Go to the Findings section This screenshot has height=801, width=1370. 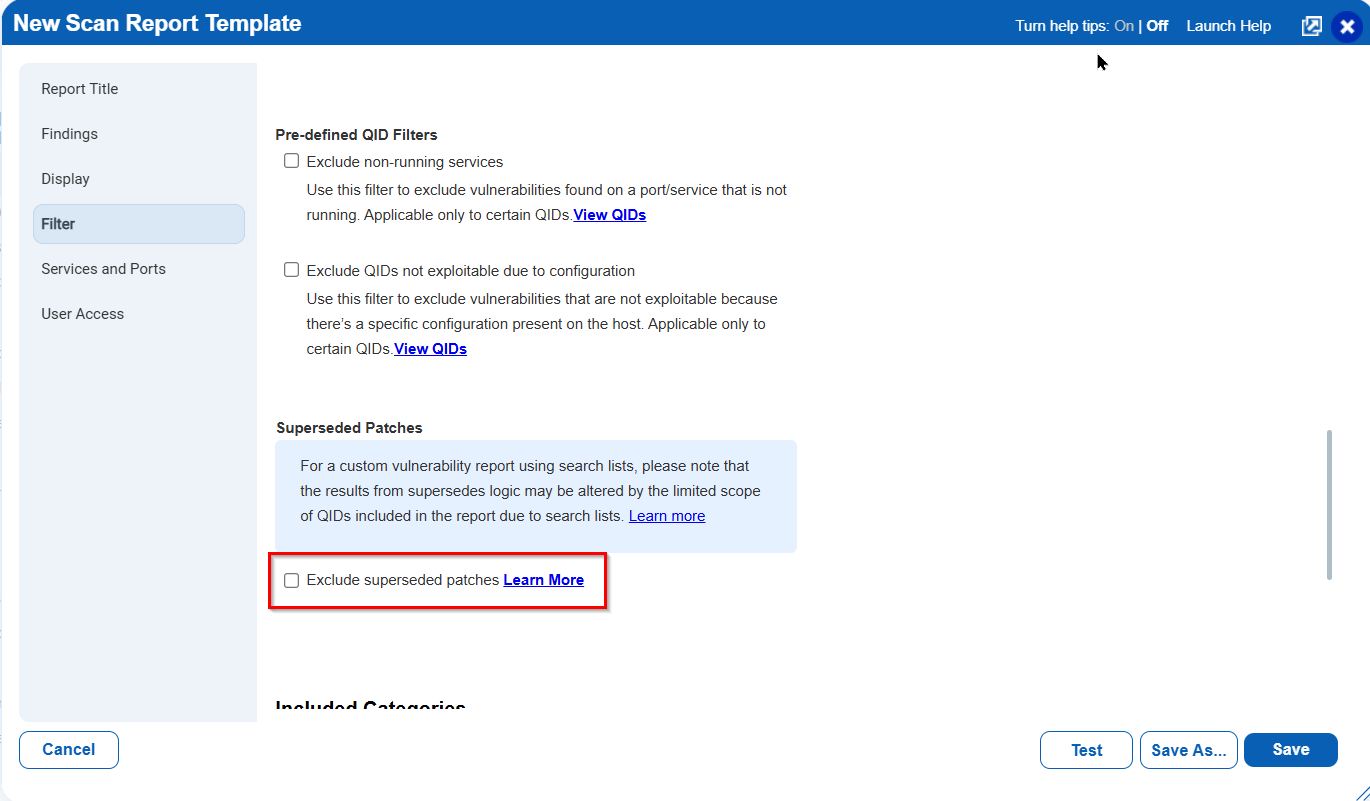coord(70,134)
